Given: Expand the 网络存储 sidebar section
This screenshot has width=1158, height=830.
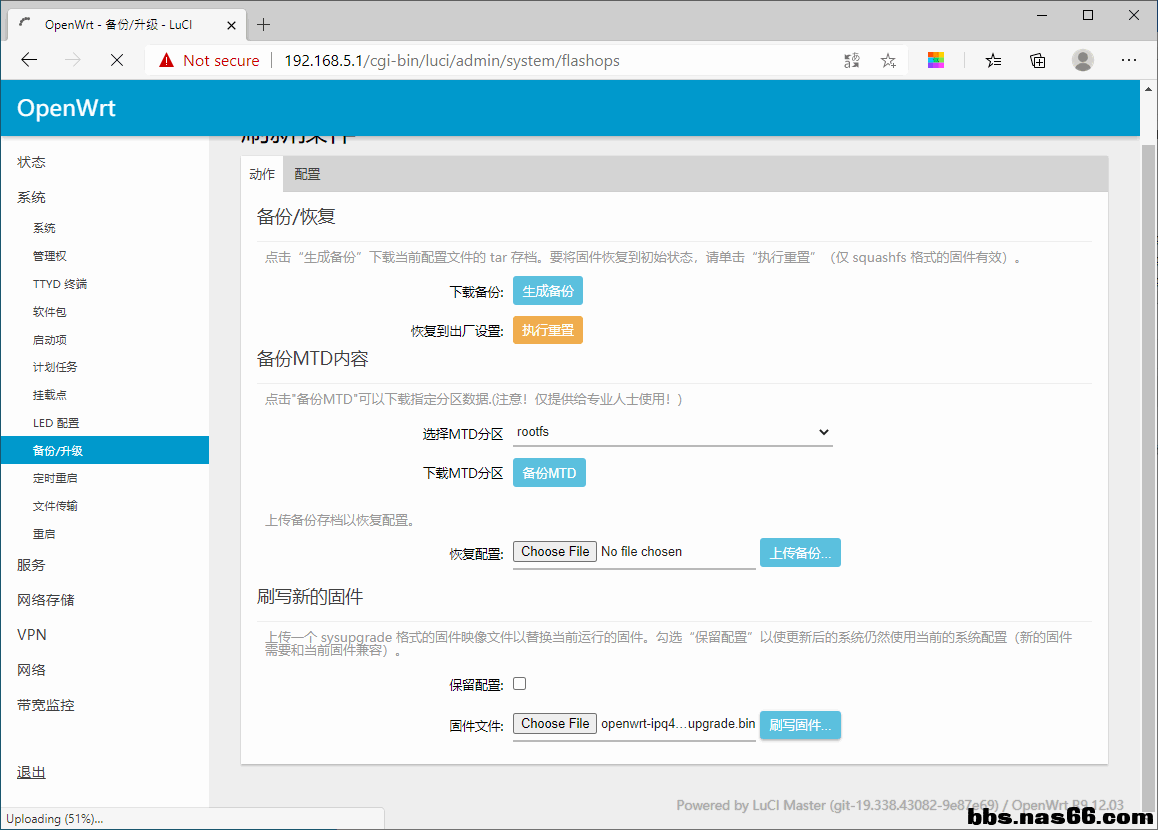Looking at the screenshot, I should [45, 600].
